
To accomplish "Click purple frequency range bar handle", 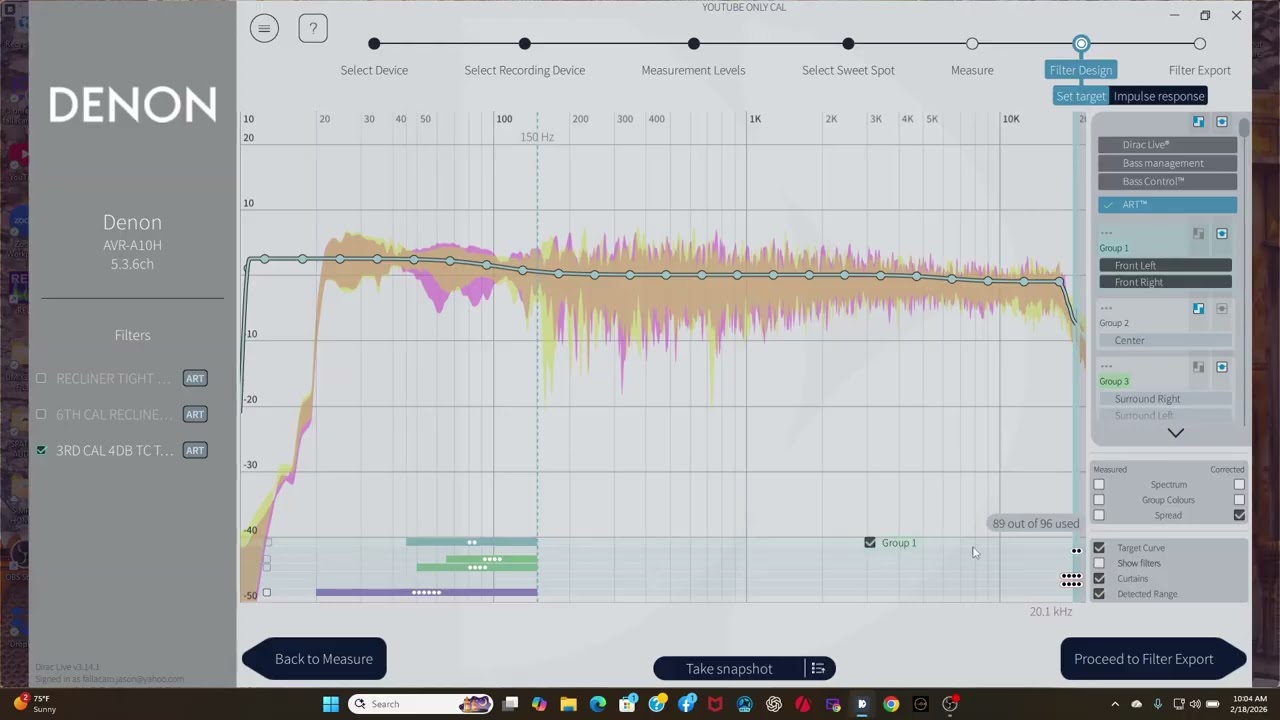I will pyautogui.click(x=427, y=592).
